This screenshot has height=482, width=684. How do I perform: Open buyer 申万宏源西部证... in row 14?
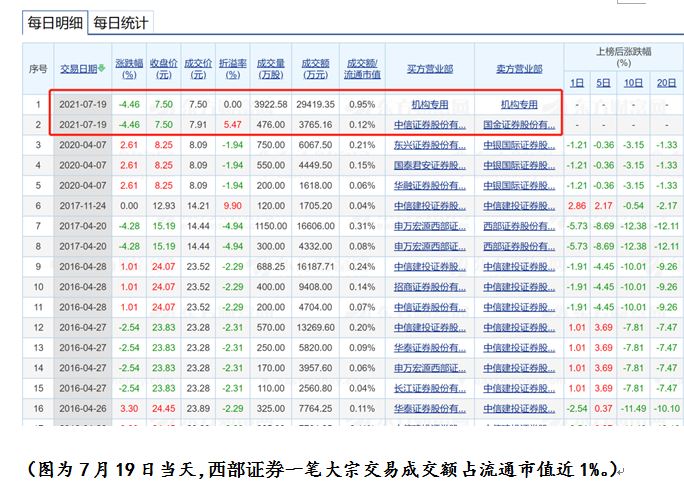coord(430,368)
